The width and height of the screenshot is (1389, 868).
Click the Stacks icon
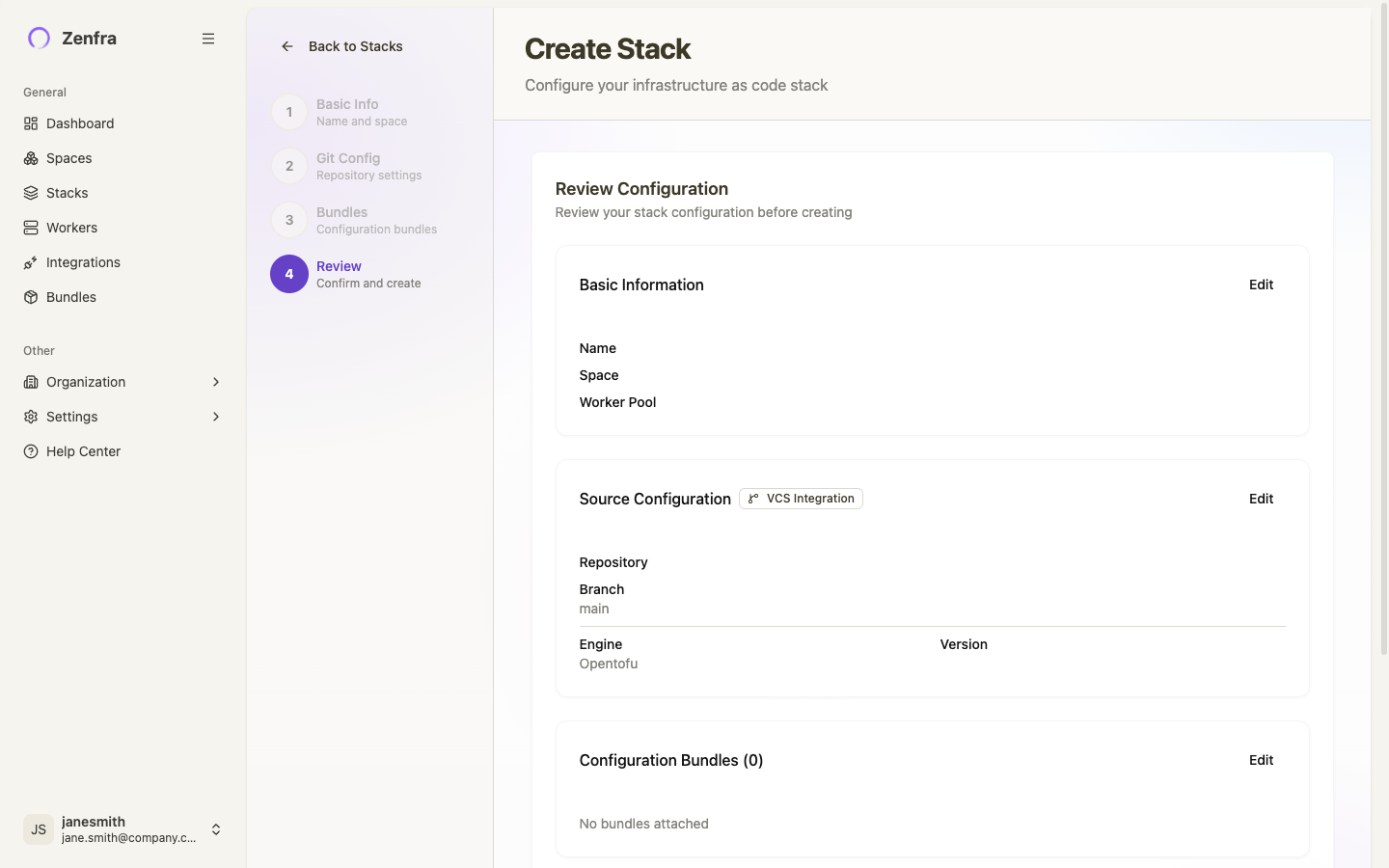tap(31, 193)
